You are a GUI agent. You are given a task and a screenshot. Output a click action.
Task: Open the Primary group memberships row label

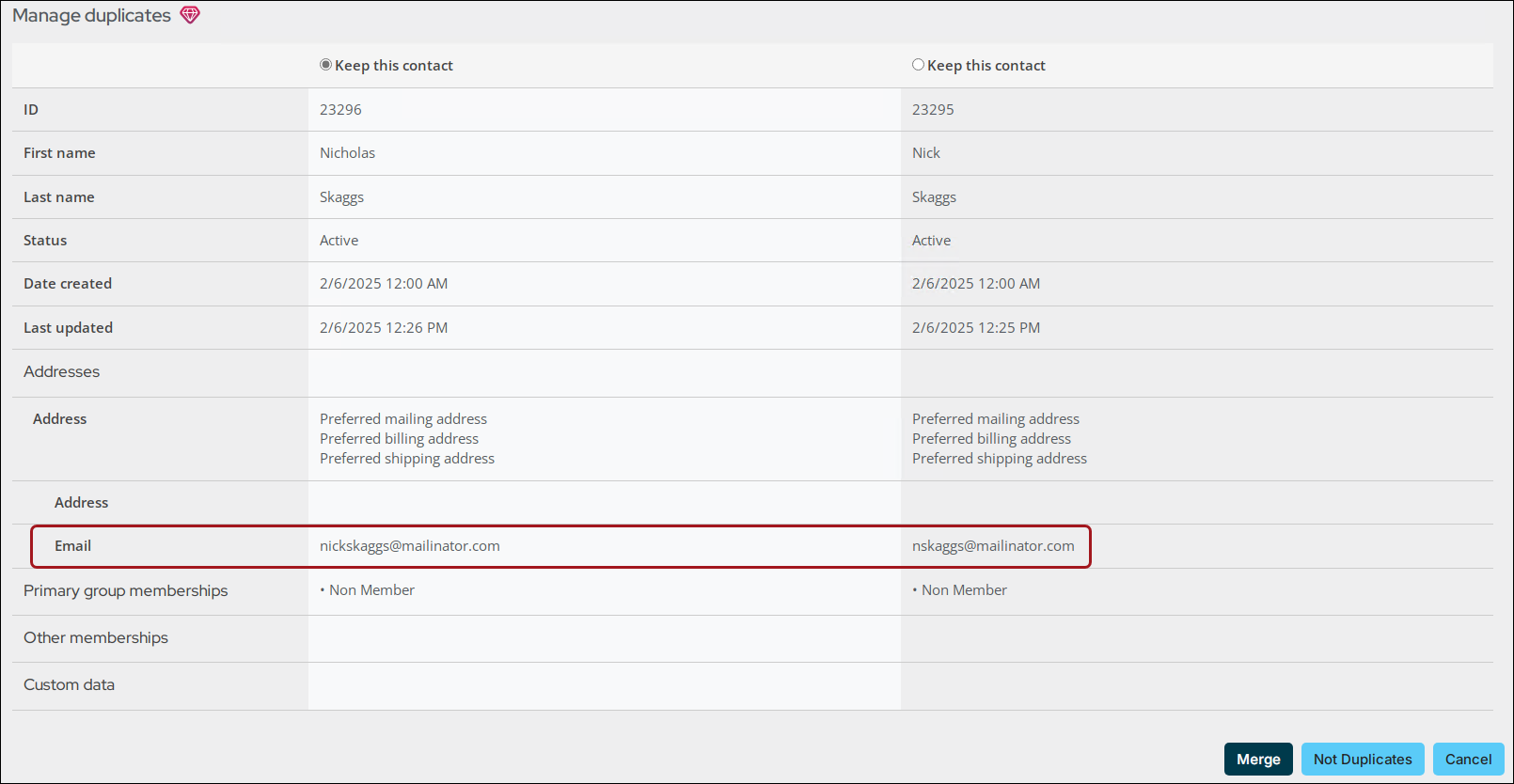click(x=126, y=591)
